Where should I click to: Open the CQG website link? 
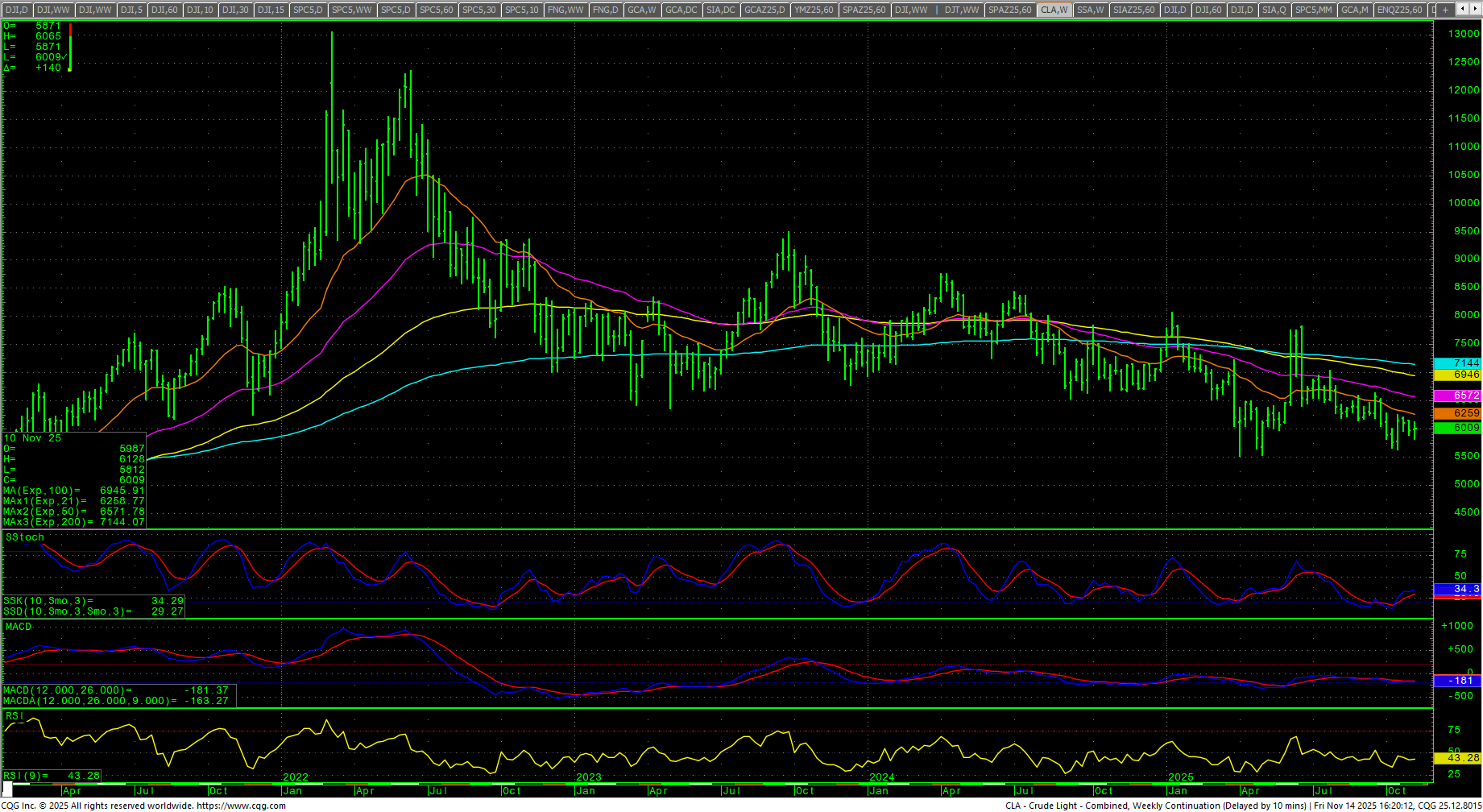241,806
